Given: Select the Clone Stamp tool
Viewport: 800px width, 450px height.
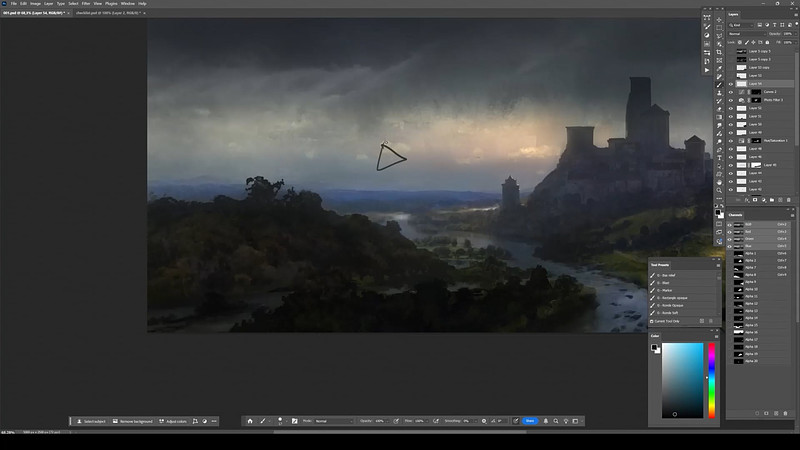Looking at the screenshot, I should click(x=719, y=92).
